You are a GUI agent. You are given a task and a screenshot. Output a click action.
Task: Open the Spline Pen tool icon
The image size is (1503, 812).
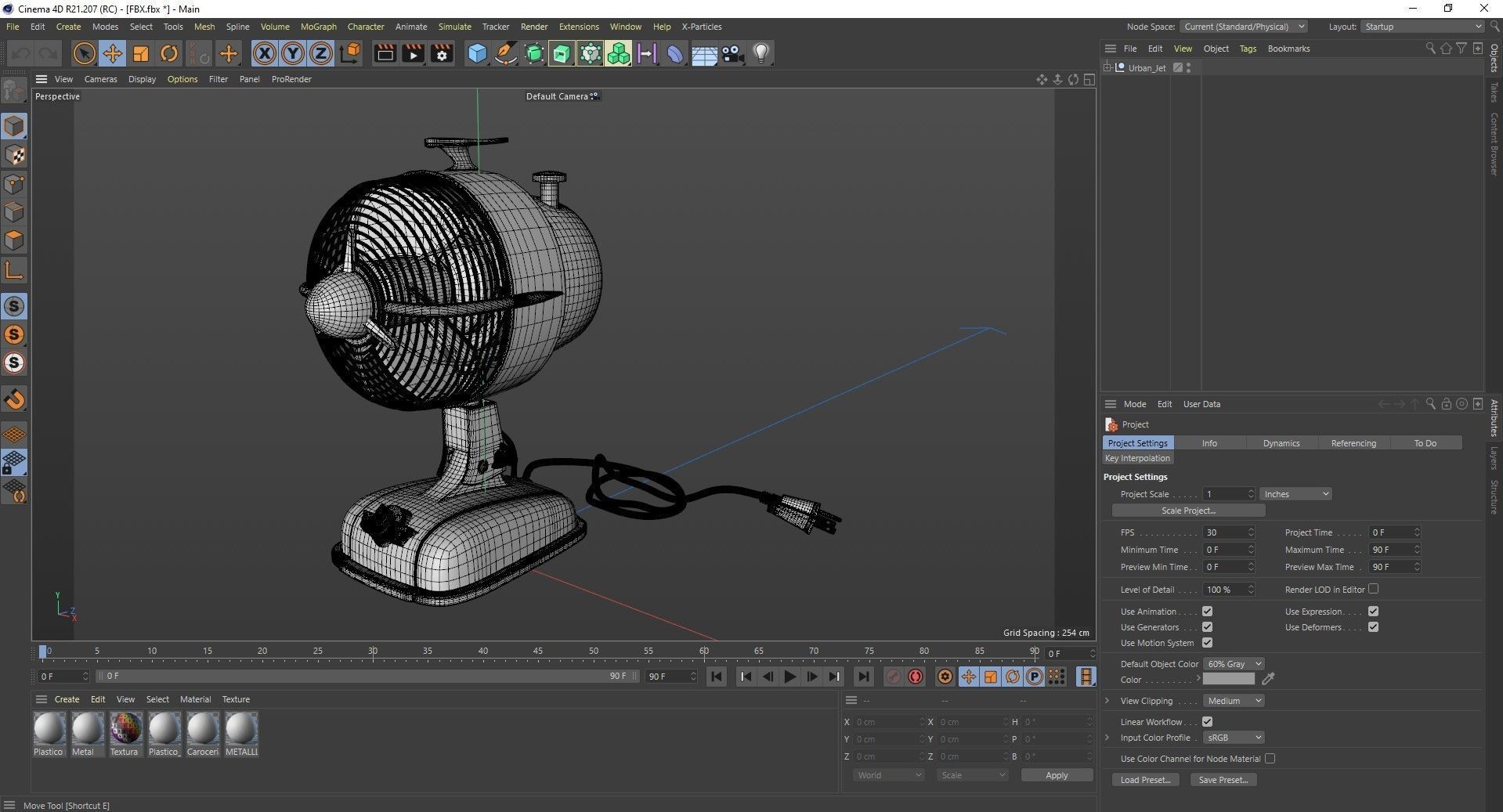[505, 53]
